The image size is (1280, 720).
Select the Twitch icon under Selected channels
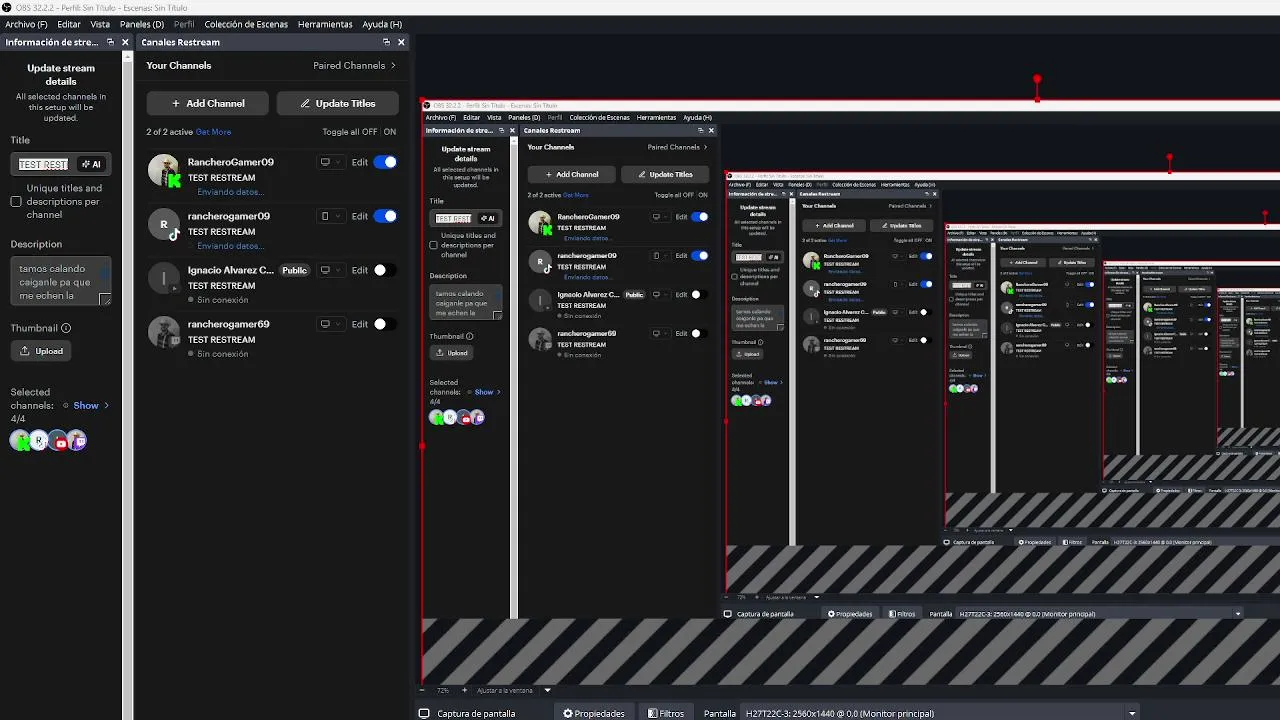coord(78,440)
